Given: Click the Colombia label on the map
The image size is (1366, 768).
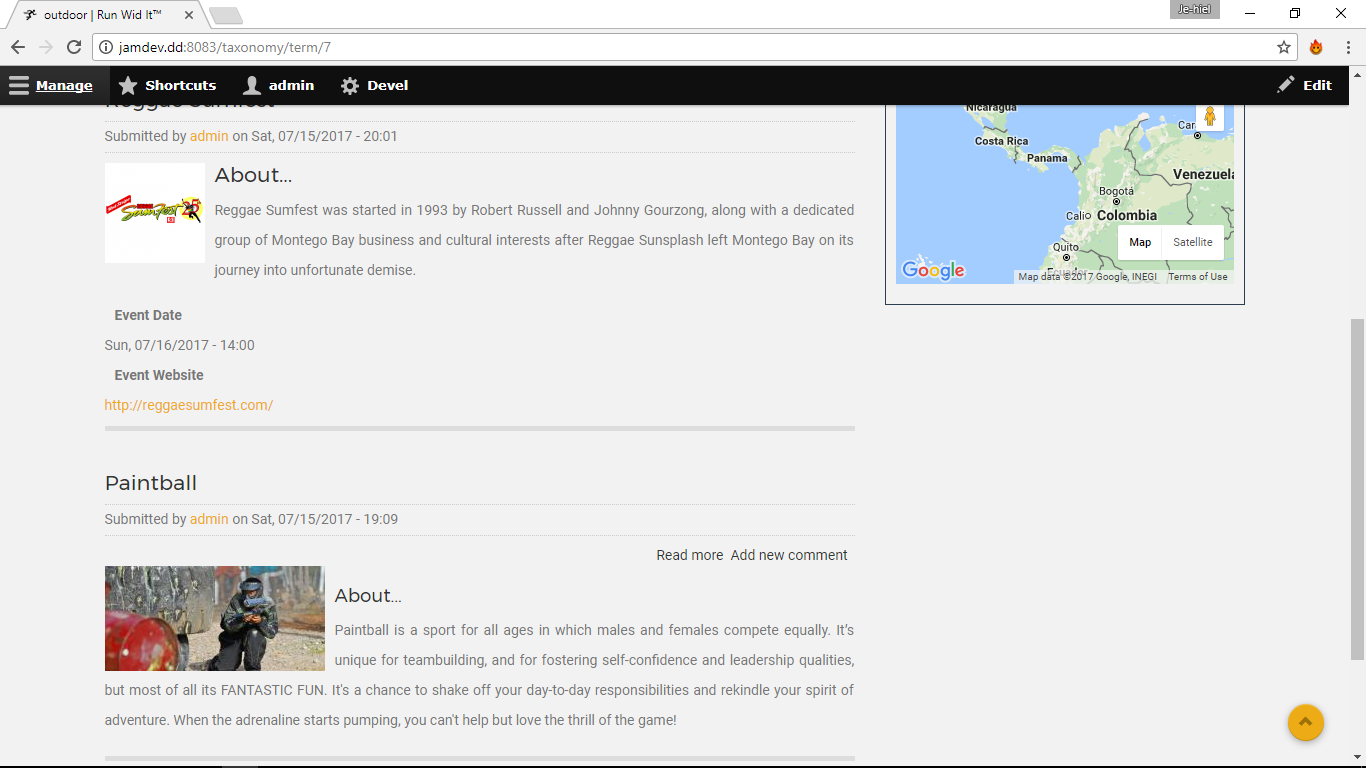Looking at the screenshot, I should [1127, 215].
